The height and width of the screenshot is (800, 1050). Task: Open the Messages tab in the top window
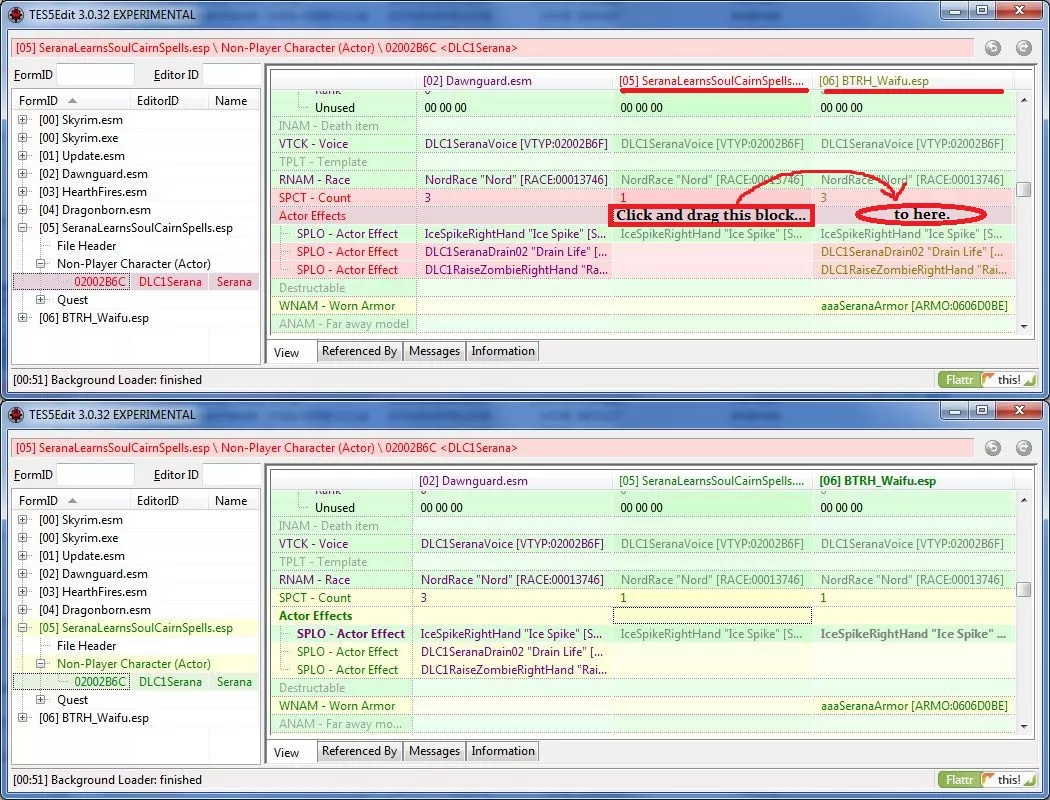[x=435, y=351]
